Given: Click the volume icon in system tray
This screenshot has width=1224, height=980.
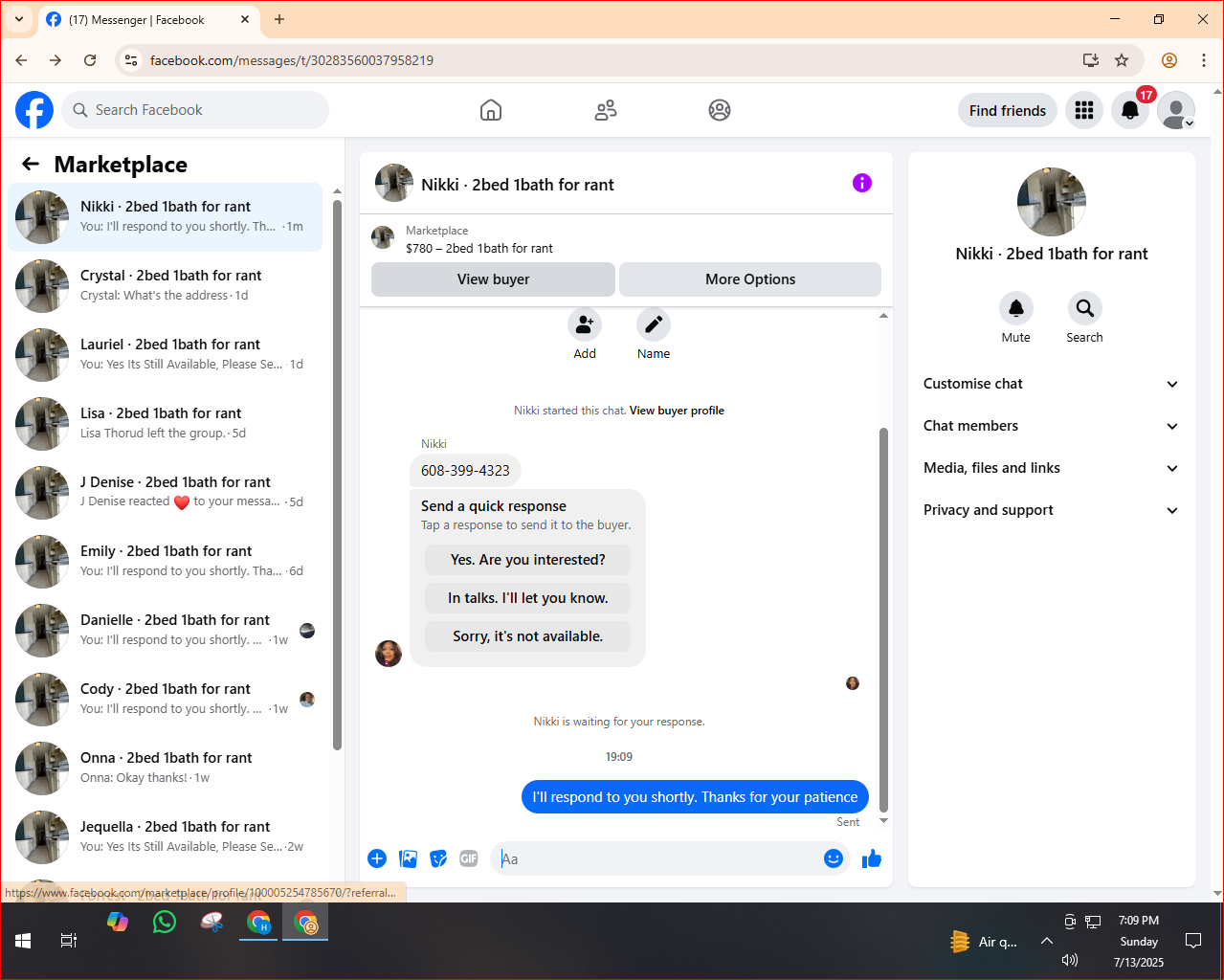Looking at the screenshot, I should pos(1070,960).
